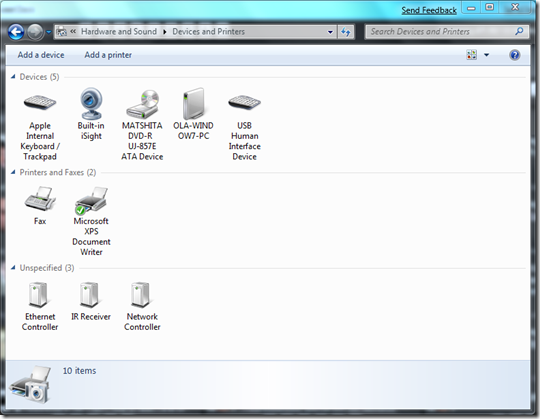The width and height of the screenshot is (540, 419).
Task: Expand the breadcrumb double chevron
Action: click(73, 31)
